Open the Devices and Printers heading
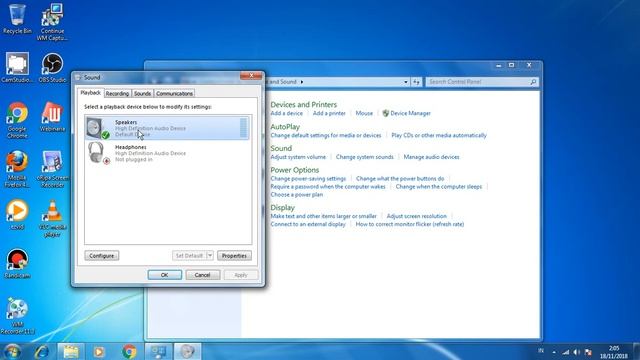The width and height of the screenshot is (640, 360). (x=303, y=104)
